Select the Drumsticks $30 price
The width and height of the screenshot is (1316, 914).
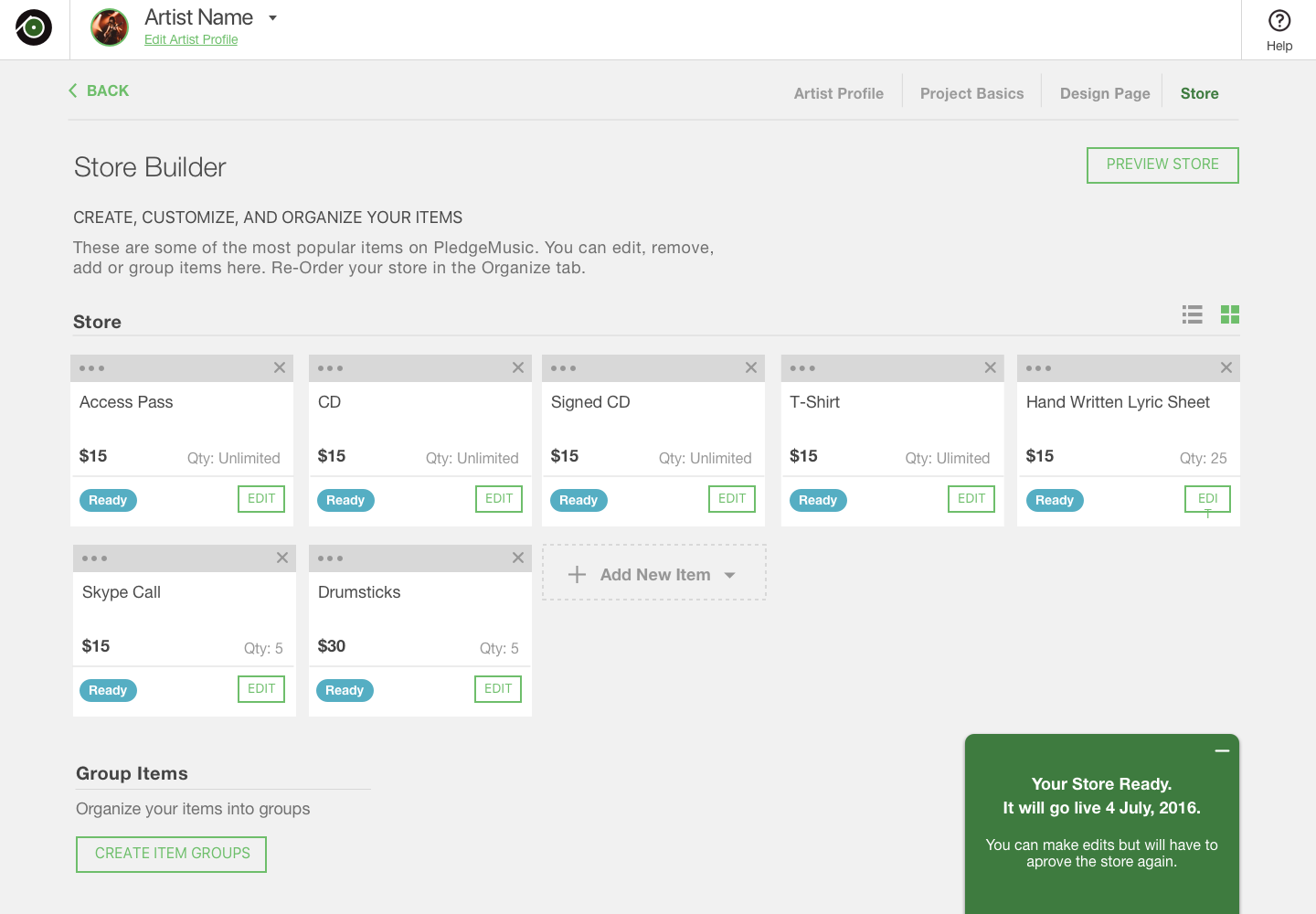(x=331, y=646)
